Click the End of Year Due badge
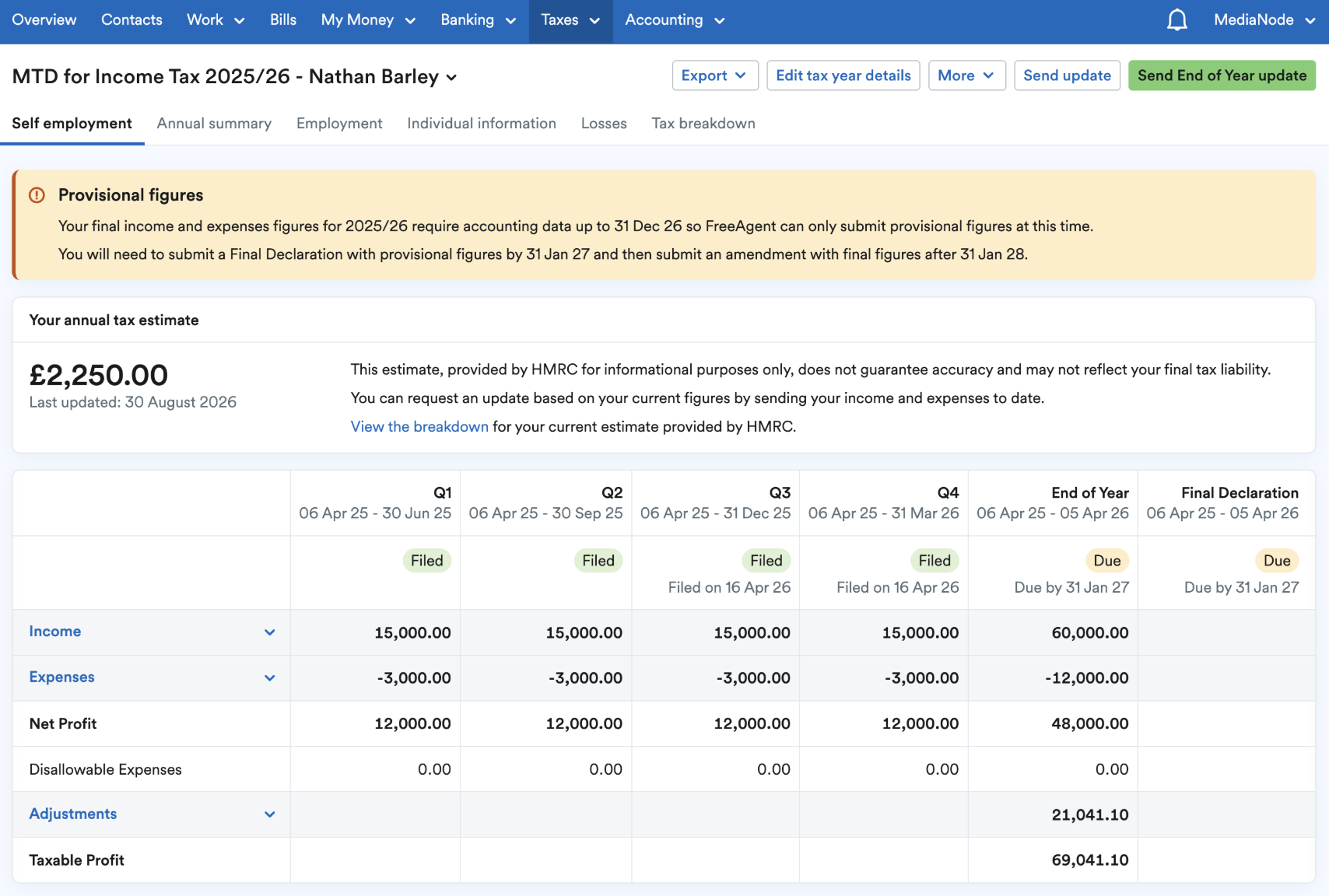 coord(1106,561)
